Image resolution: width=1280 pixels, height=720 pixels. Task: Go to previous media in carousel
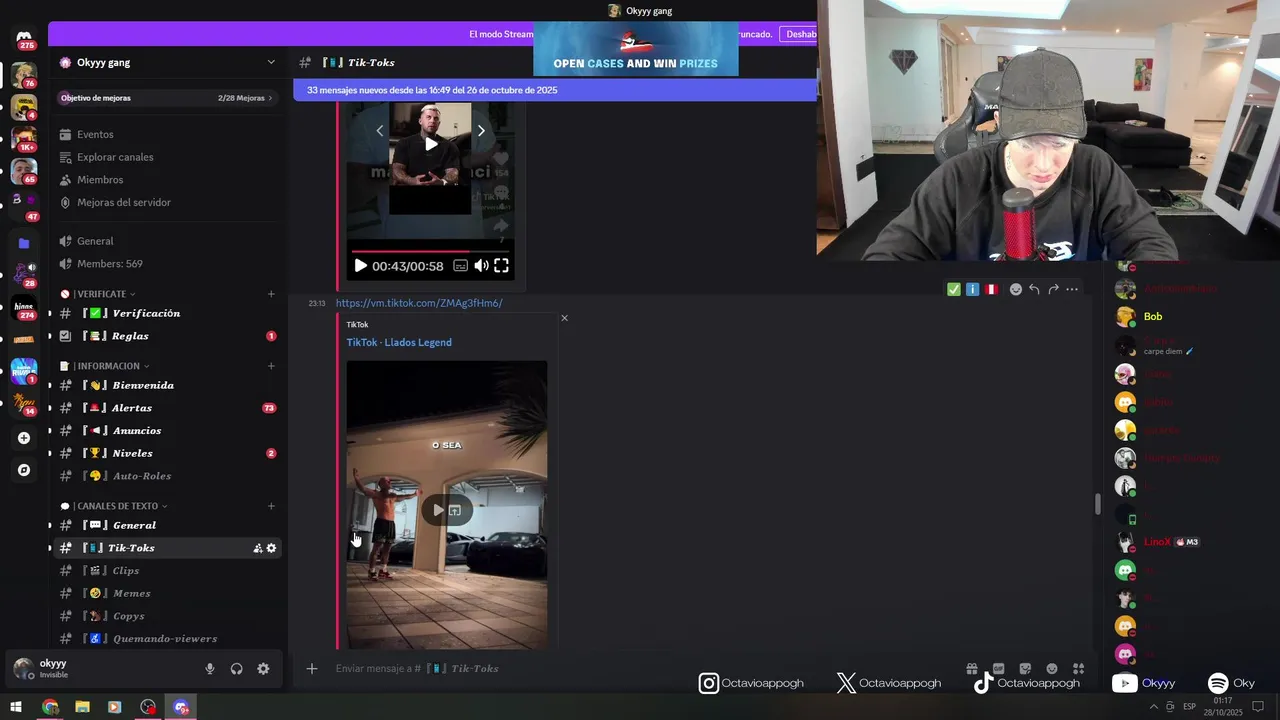pos(379,131)
